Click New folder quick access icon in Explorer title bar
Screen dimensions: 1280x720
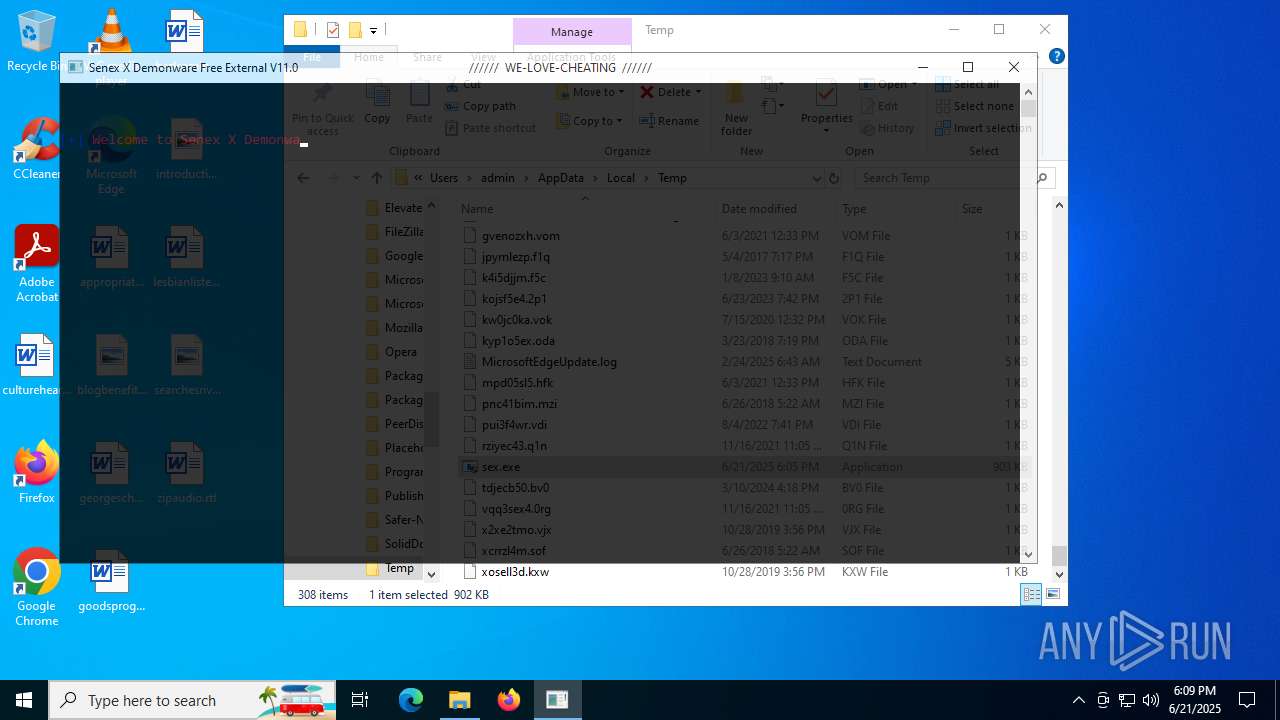tap(355, 30)
